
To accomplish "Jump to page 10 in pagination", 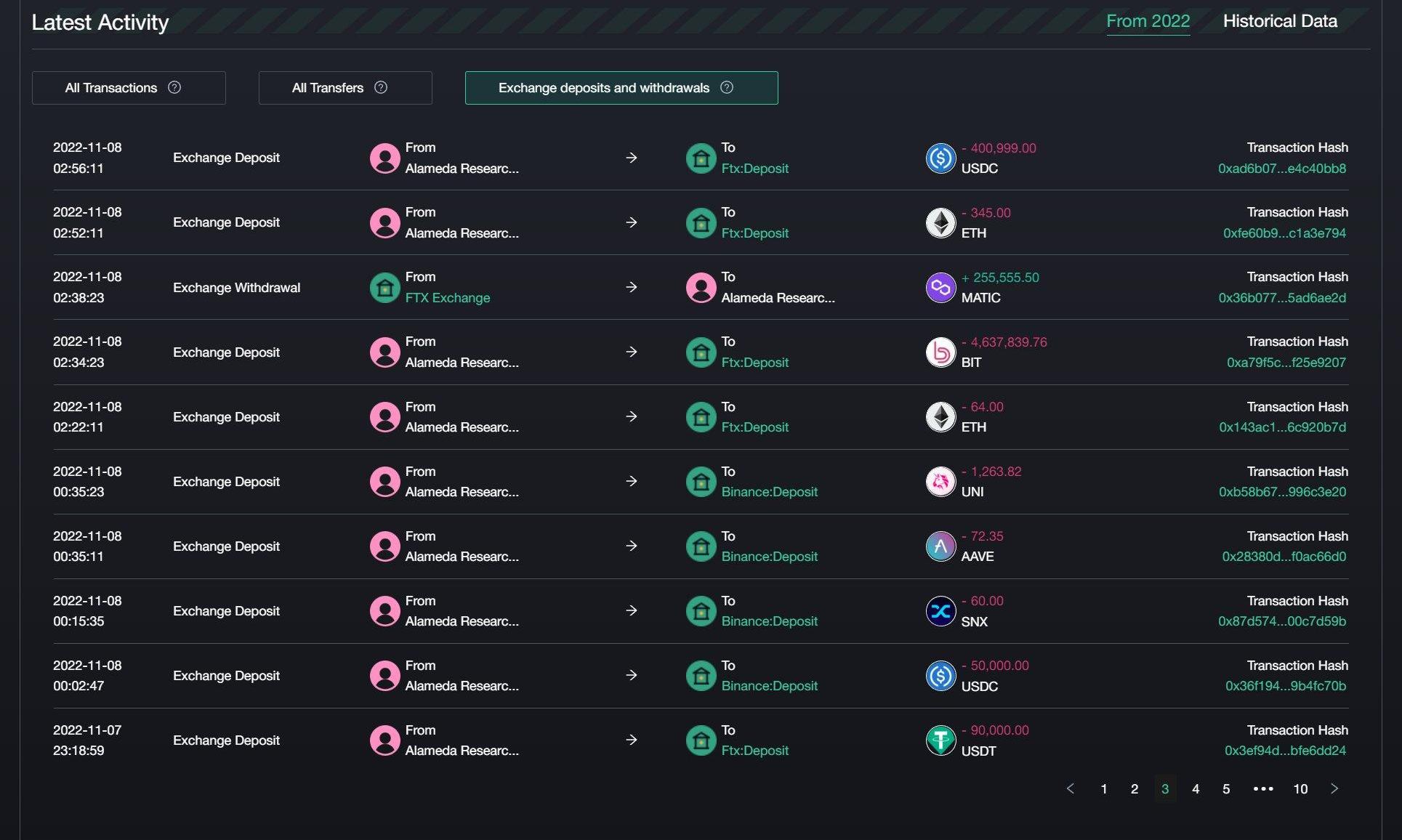I will point(1300,788).
